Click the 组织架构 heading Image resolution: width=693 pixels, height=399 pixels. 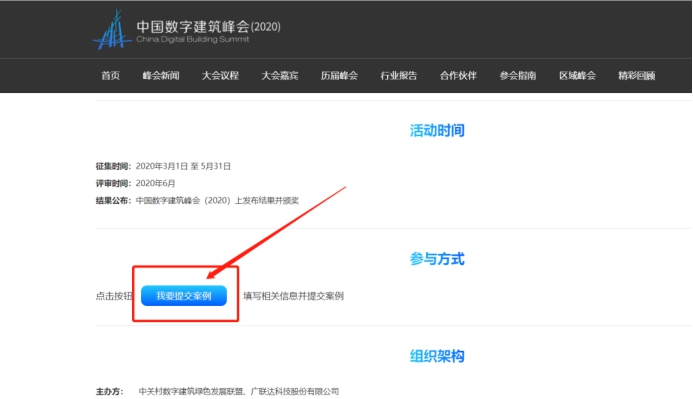[x=437, y=356]
